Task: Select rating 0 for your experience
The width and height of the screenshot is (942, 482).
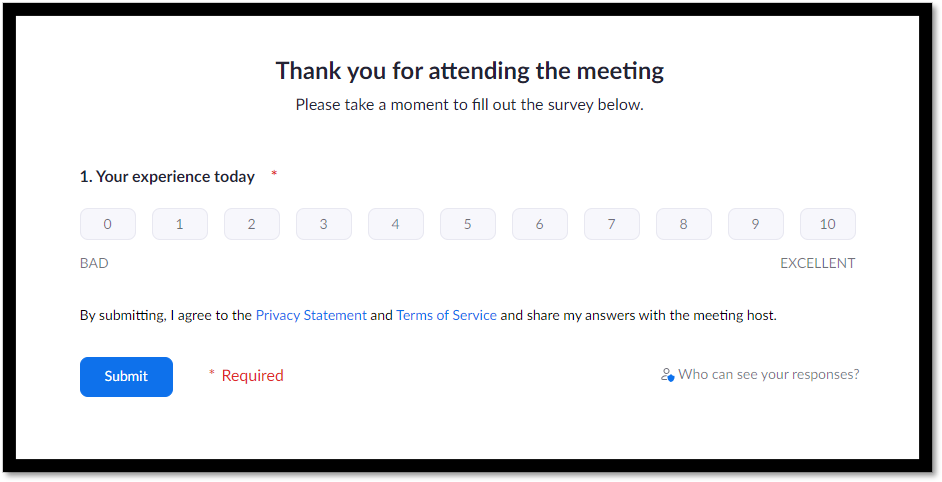Action: pyautogui.click(x=108, y=224)
